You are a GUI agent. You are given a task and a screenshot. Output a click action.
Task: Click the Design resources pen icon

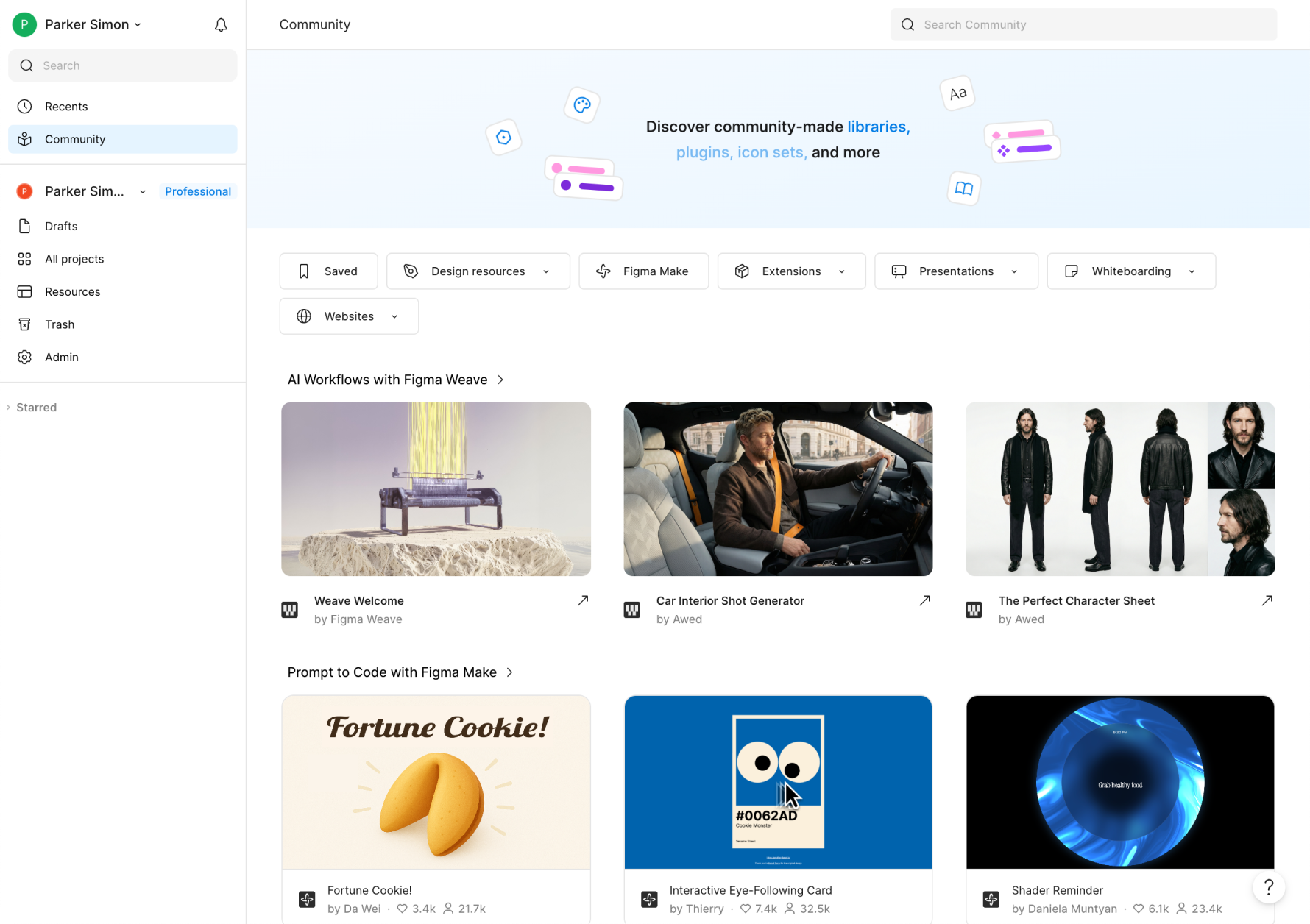[x=411, y=271]
